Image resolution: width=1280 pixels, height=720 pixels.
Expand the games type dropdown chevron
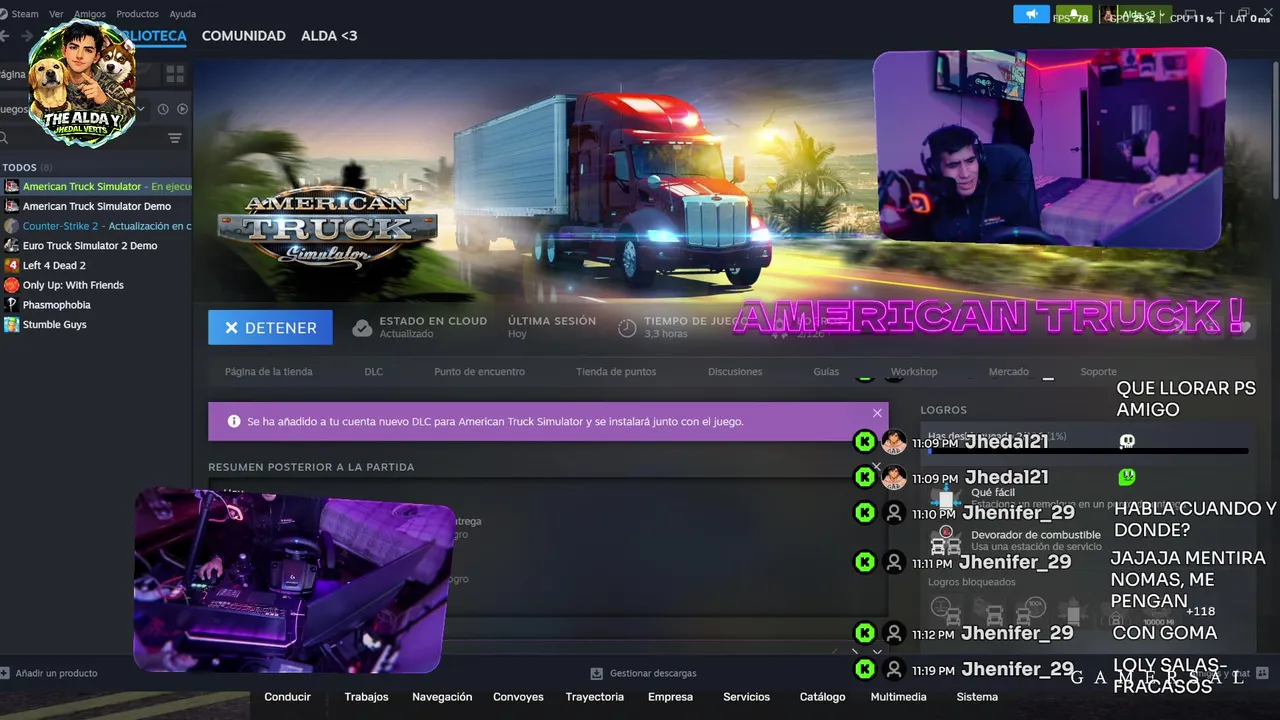pyautogui.click(x=141, y=108)
